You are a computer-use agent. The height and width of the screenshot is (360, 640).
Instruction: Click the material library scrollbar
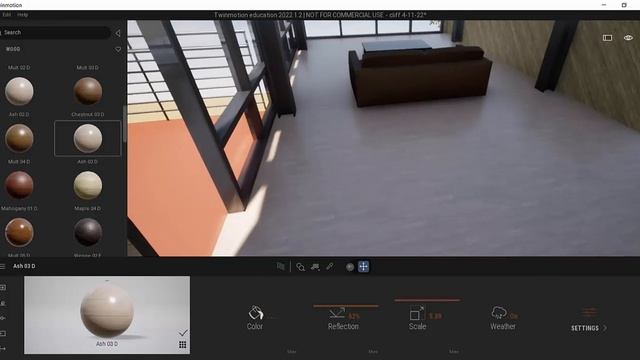click(x=124, y=124)
